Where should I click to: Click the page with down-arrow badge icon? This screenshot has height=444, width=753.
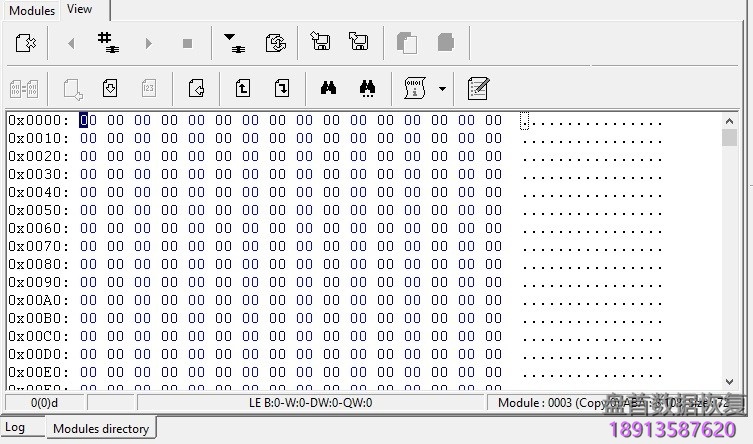coord(110,88)
